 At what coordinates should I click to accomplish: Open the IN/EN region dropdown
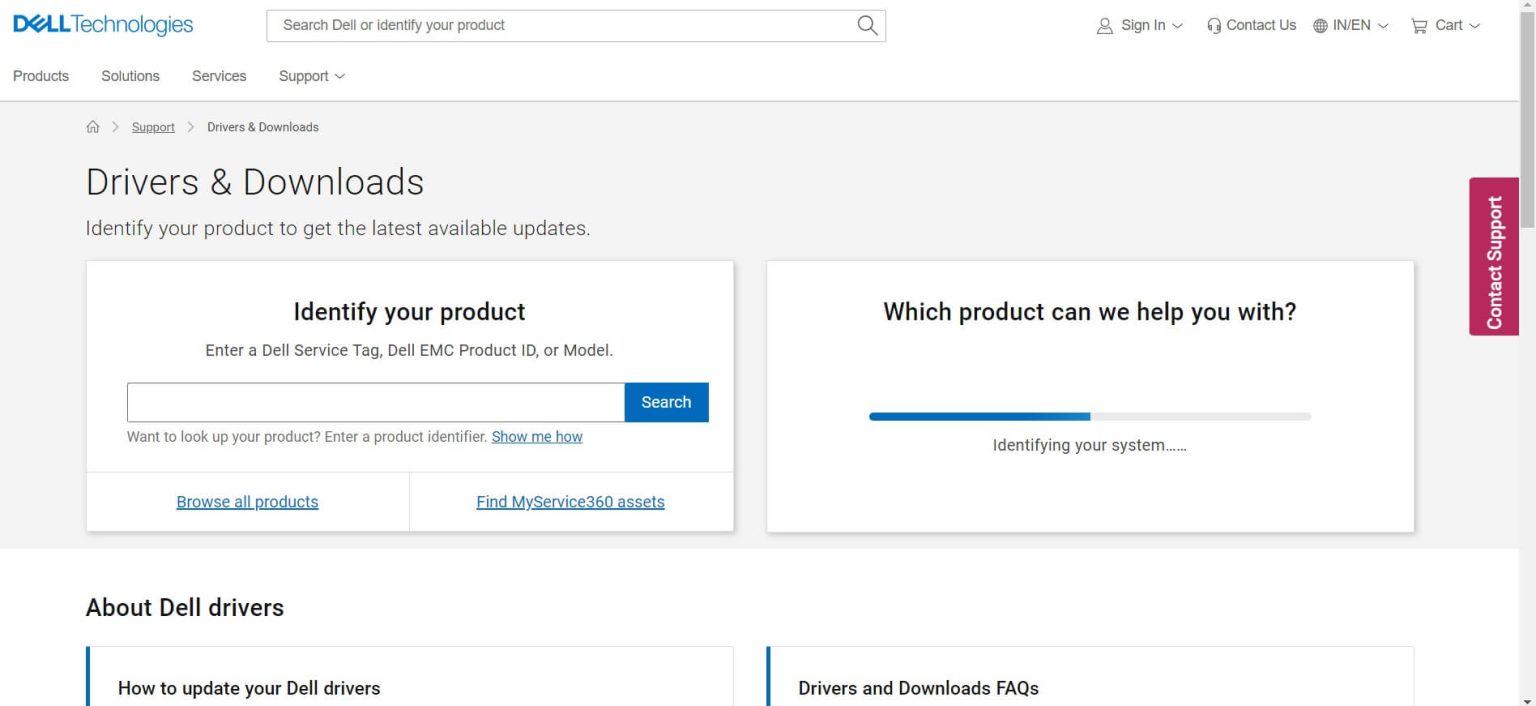click(x=1350, y=25)
